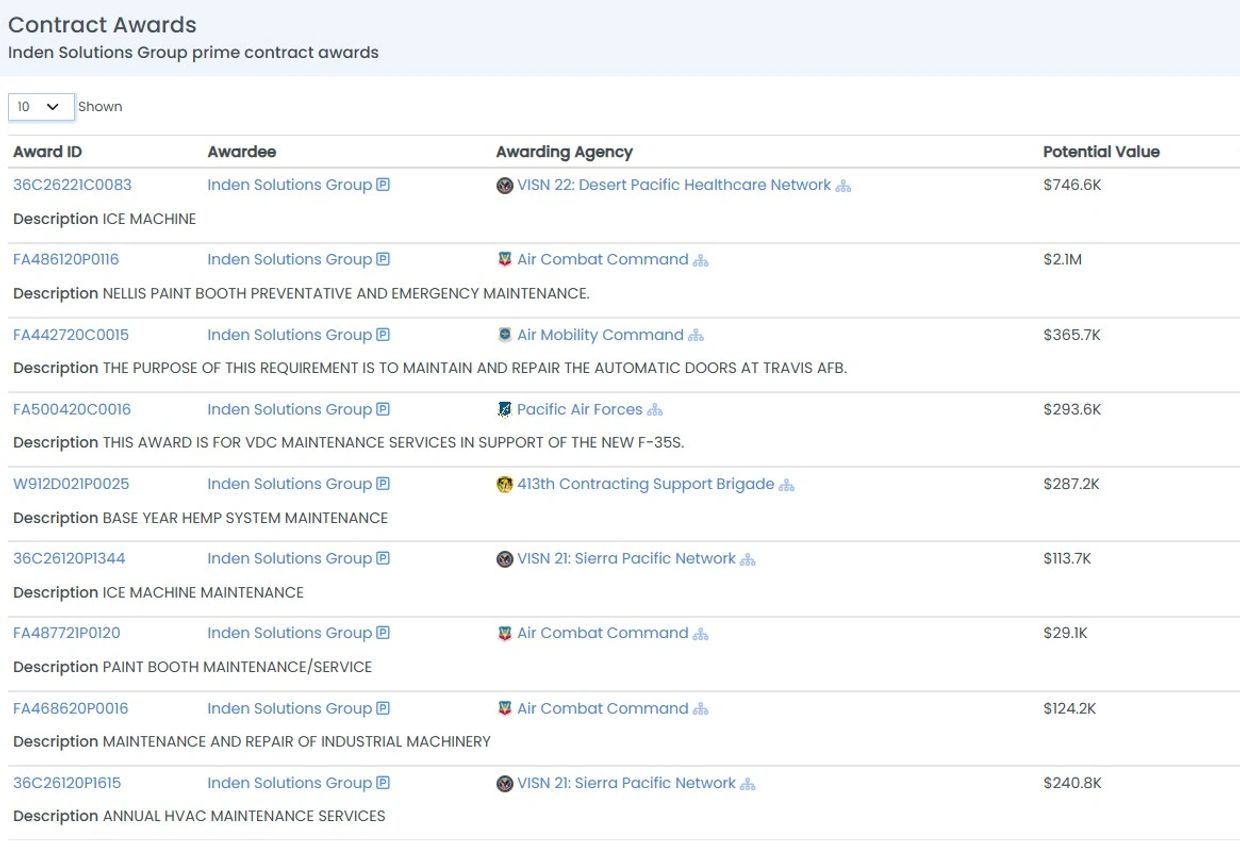This screenshot has height=860, width=1240.
Task: Open the rows shown dropdown set to 10
Action: tap(41, 107)
